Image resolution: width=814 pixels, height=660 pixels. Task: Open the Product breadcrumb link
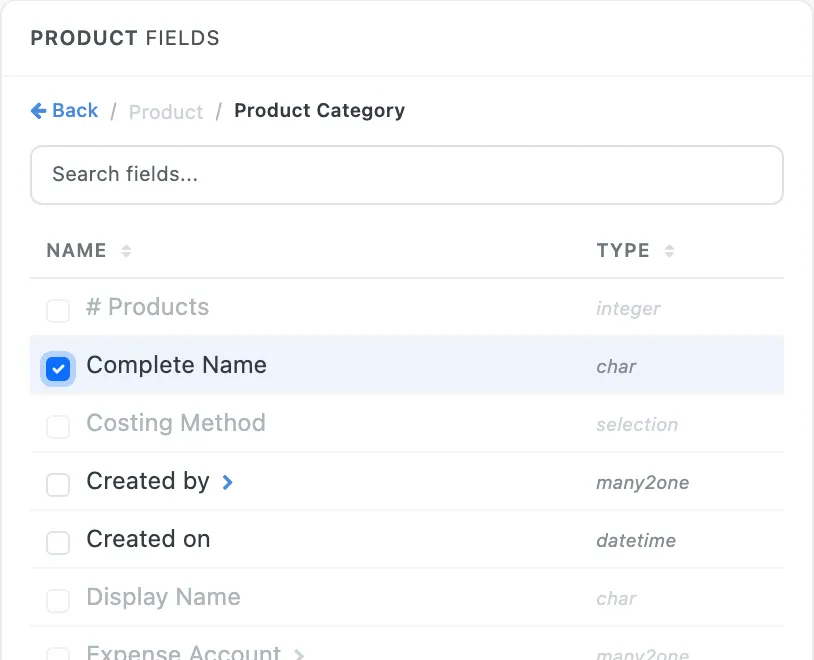pyautogui.click(x=166, y=112)
